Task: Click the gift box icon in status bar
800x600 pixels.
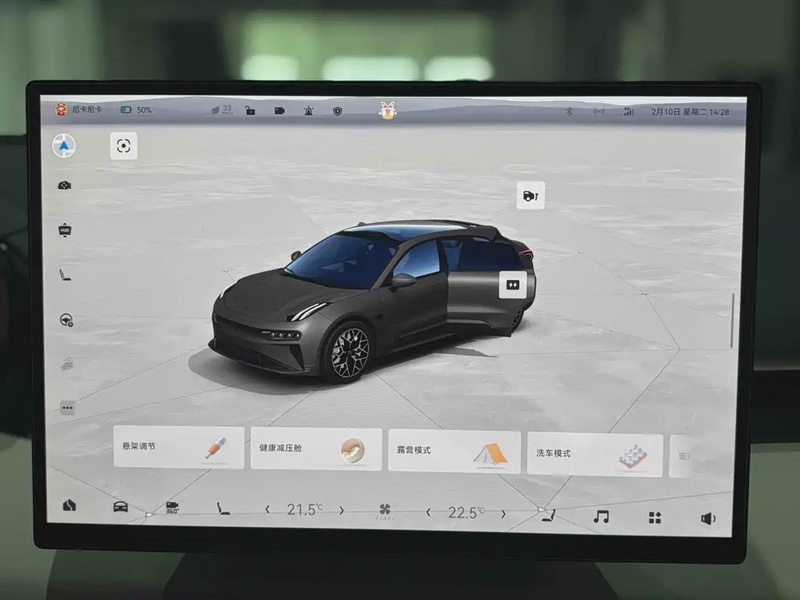Action: point(387,111)
